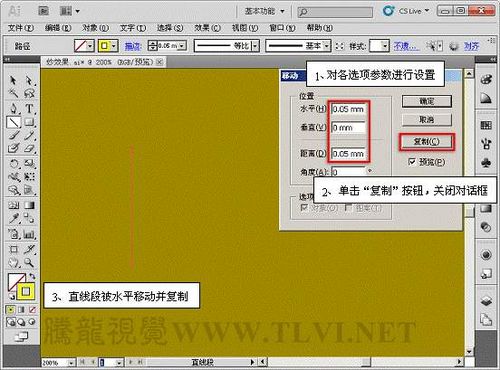
Task: Select the Pen tool
Action: pyautogui.click(x=13, y=108)
